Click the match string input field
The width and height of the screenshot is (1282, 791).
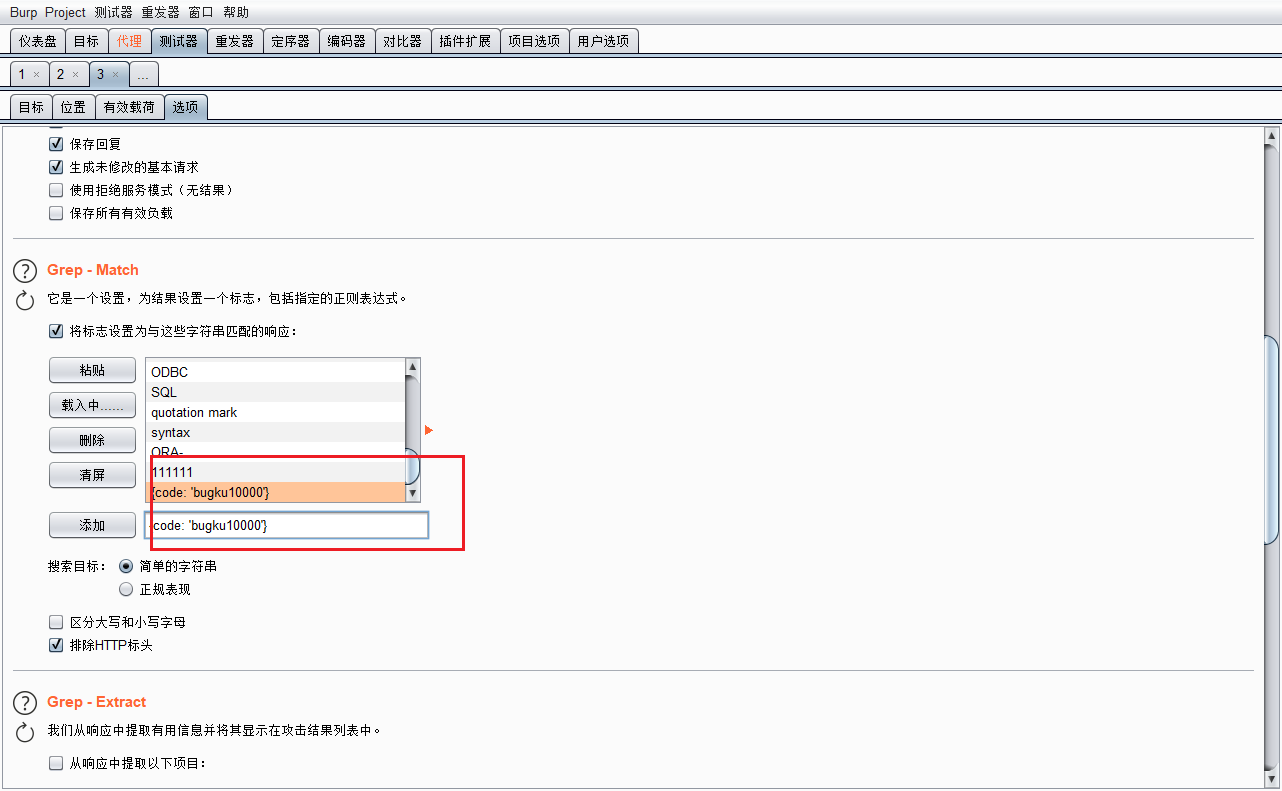(x=290, y=525)
